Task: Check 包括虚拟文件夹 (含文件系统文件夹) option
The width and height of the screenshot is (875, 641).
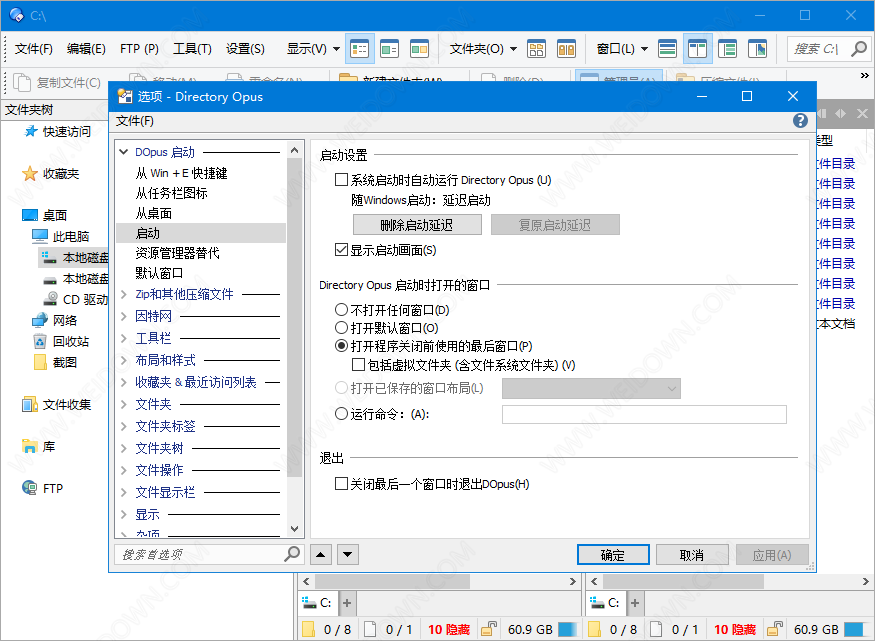Action: click(358, 365)
